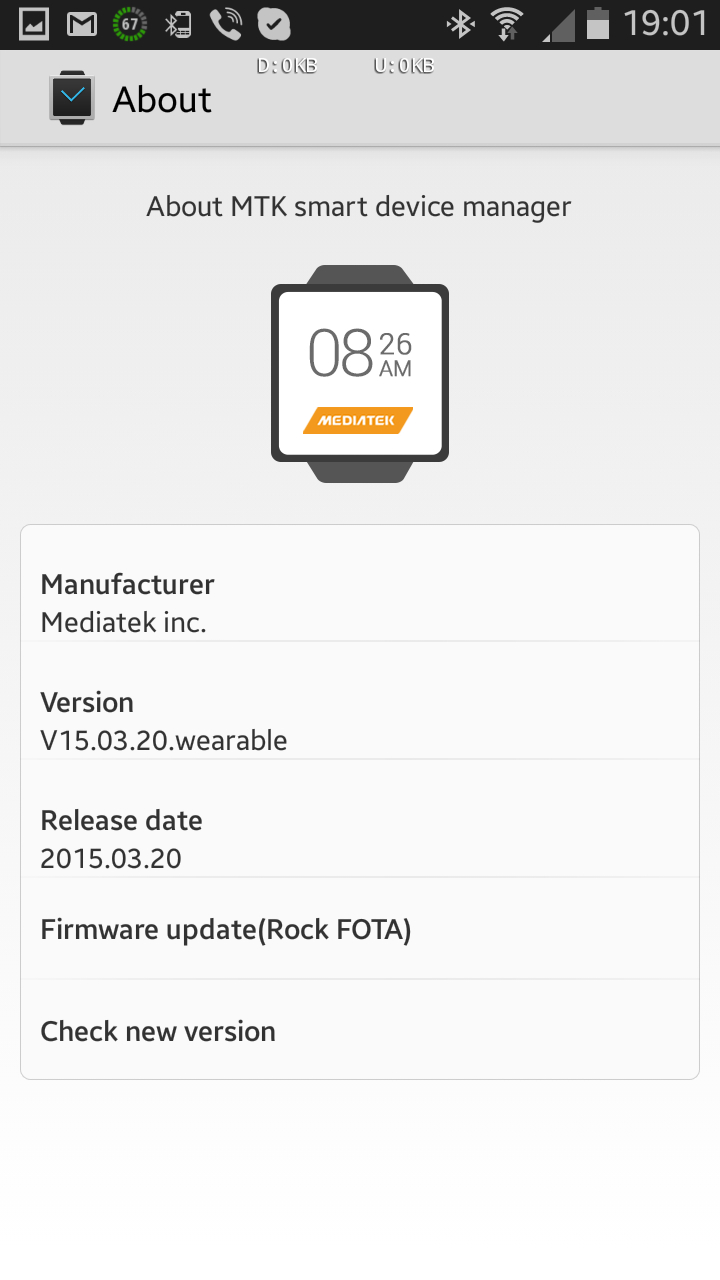Screen dimensions: 720x1280
Task: Open Firmware update(Rock FOTA)
Action: (x=360, y=929)
